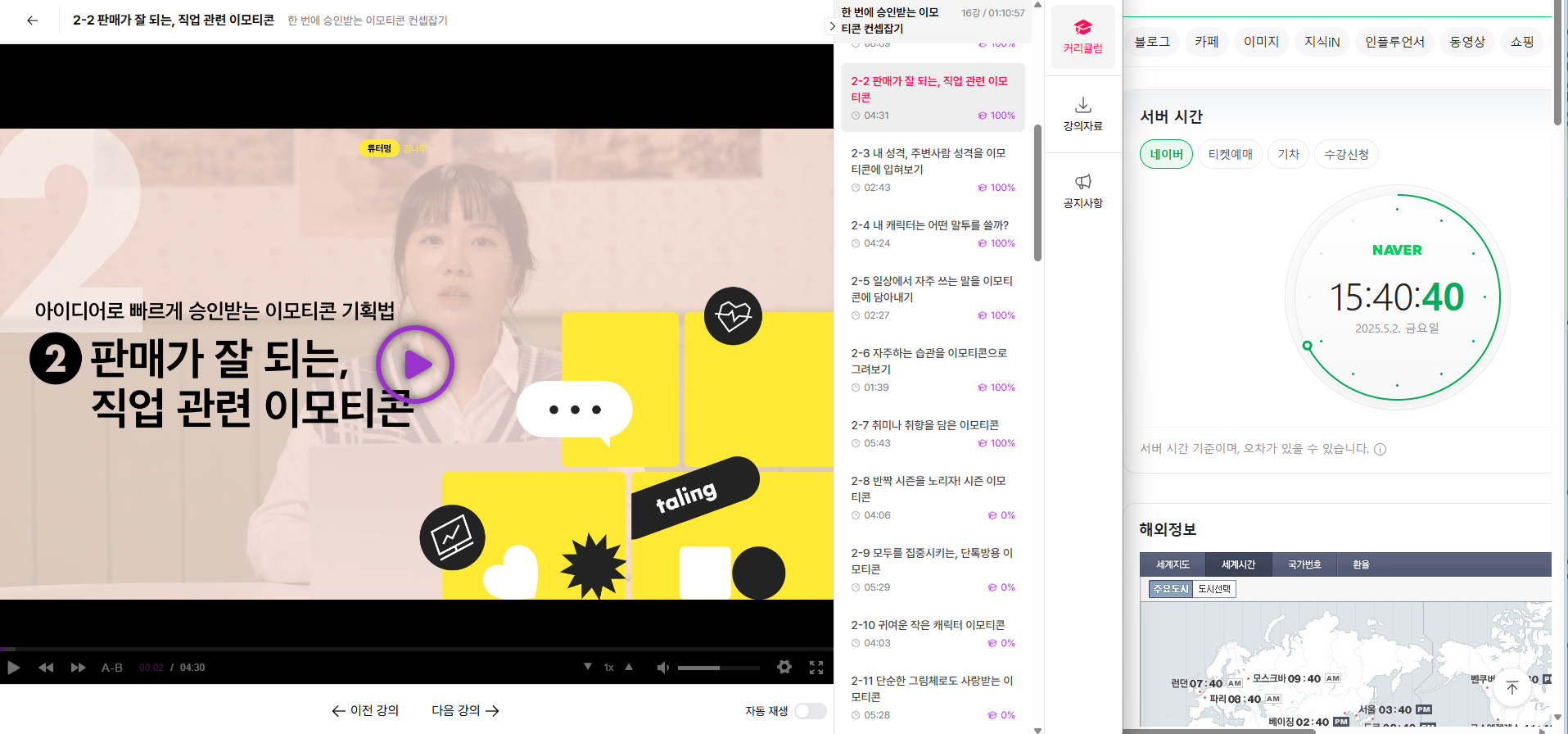This screenshot has height=734, width=1568.
Task: Select the 티켓예매 server time option
Action: point(1230,154)
